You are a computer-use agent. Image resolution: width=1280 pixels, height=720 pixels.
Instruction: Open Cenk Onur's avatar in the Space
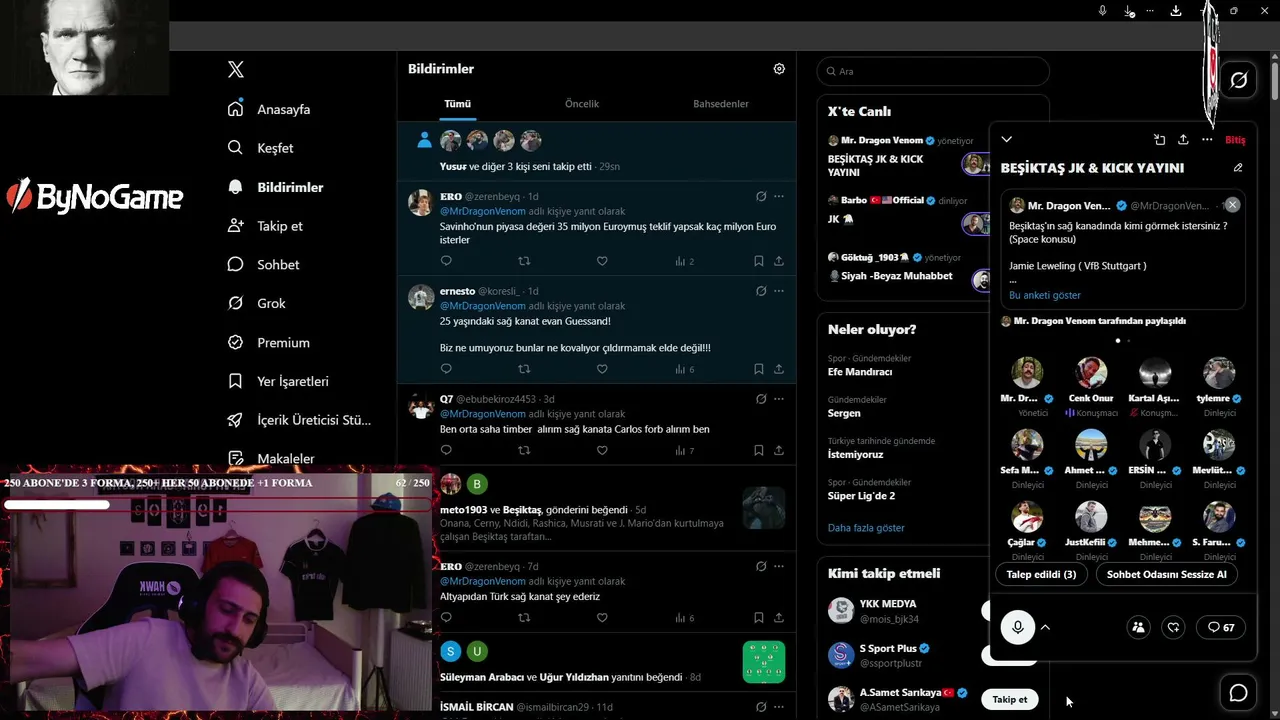point(1091,373)
